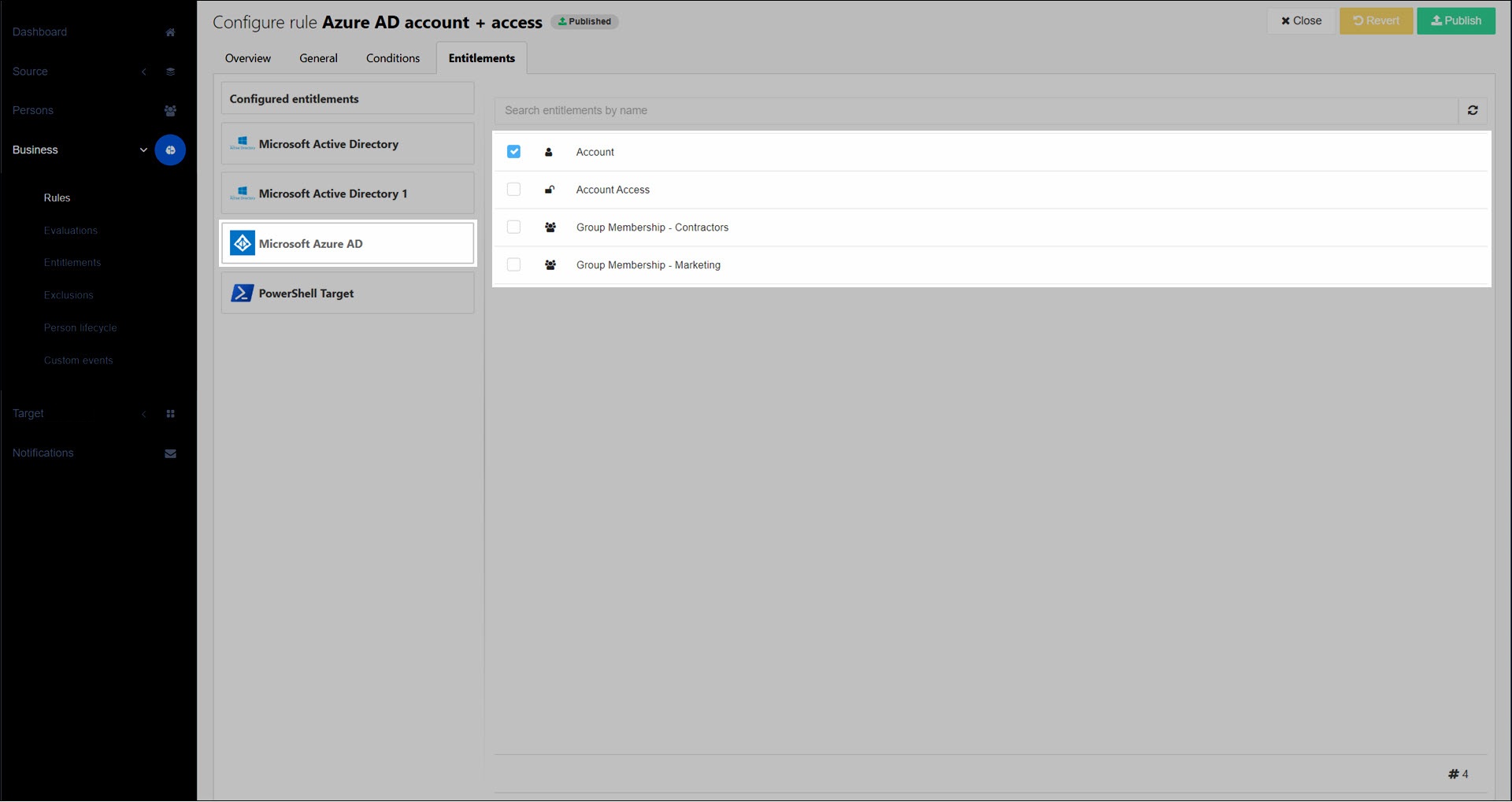Open Person lifecycle in the sidebar
1512x802 pixels.
pos(80,328)
